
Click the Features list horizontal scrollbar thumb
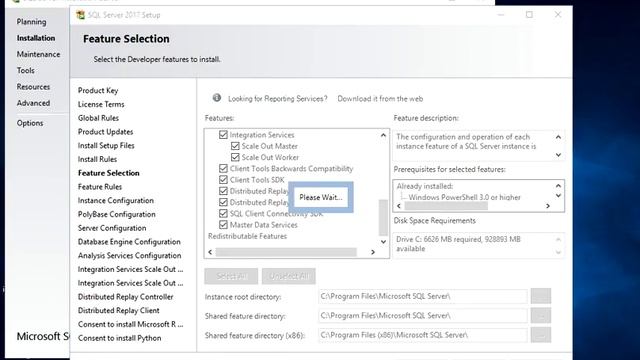286,252
